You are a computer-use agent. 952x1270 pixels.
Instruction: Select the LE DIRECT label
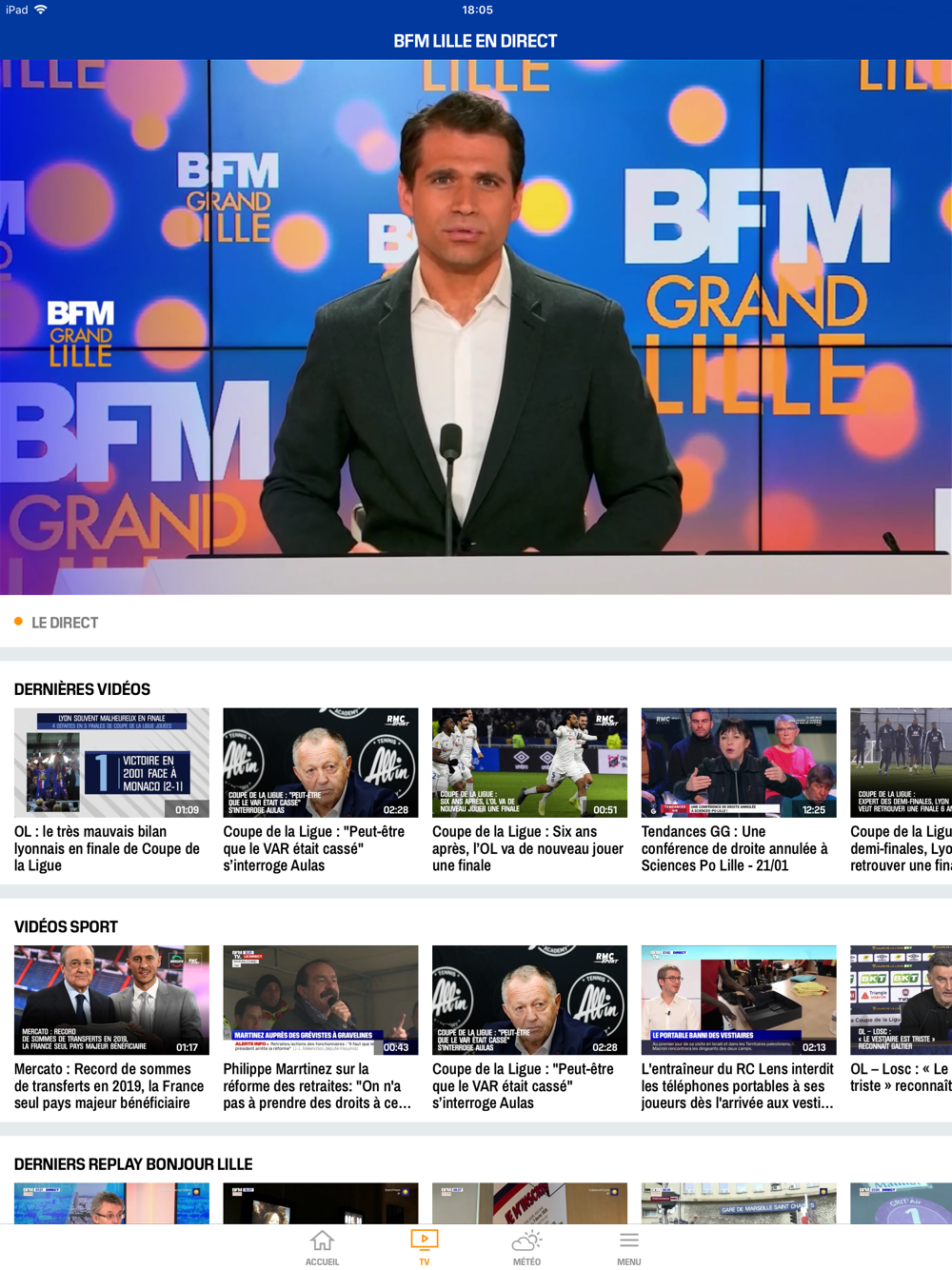pyautogui.click(x=65, y=623)
